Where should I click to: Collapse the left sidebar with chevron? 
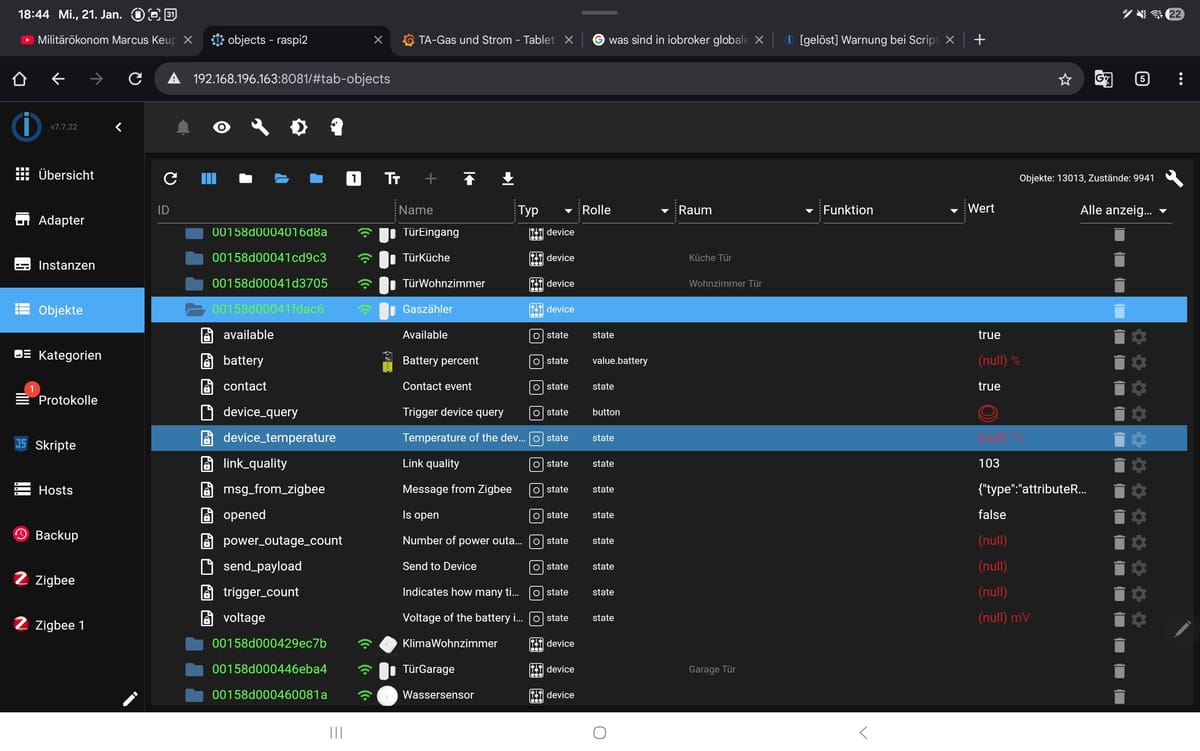click(x=118, y=127)
